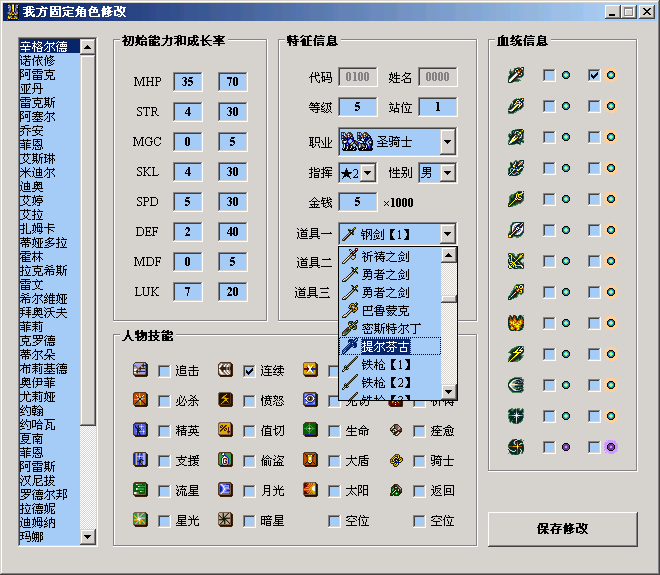Click the 痊愈 skill icon
This screenshot has width=660, height=575.
coord(396,430)
